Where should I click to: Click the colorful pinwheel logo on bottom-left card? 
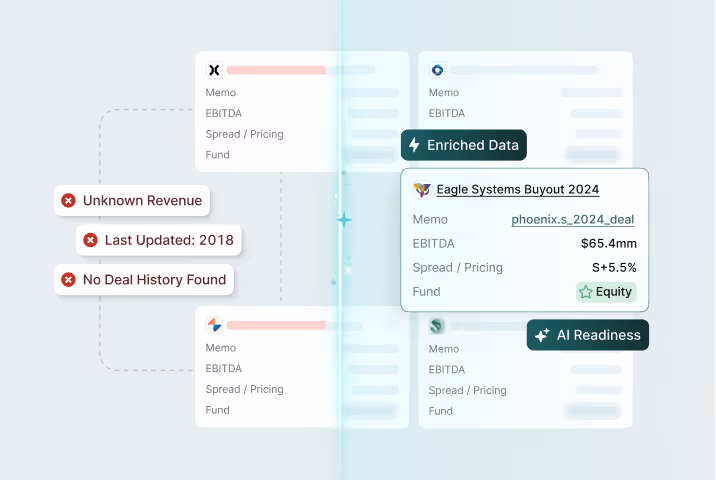[x=214, y=325]
